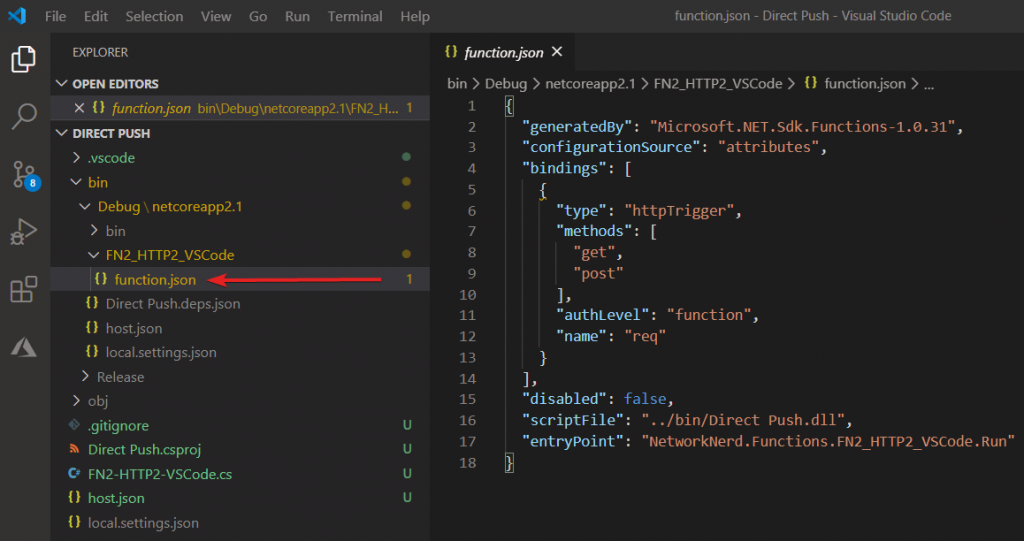Click the 'Debug' breadcrumb segment
Screen dimensions: 1024x541
pos(505,84)
